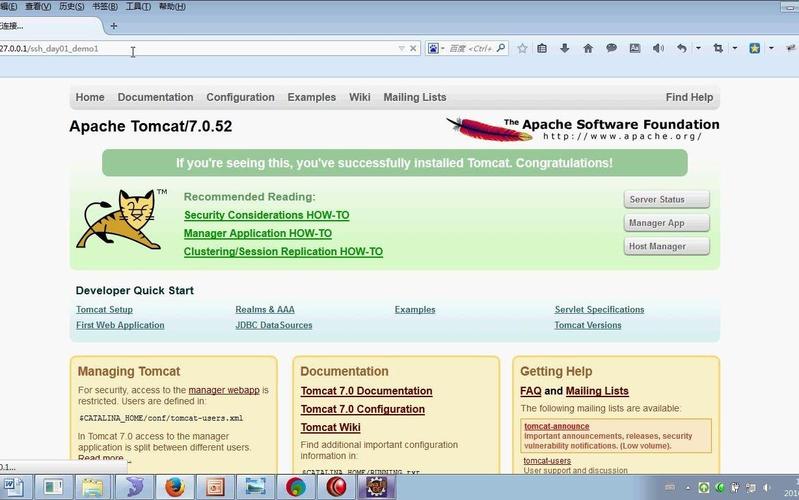Click the chat bubble toolbar icon
This screenshot has height=500, width=799.
[611, 48]
